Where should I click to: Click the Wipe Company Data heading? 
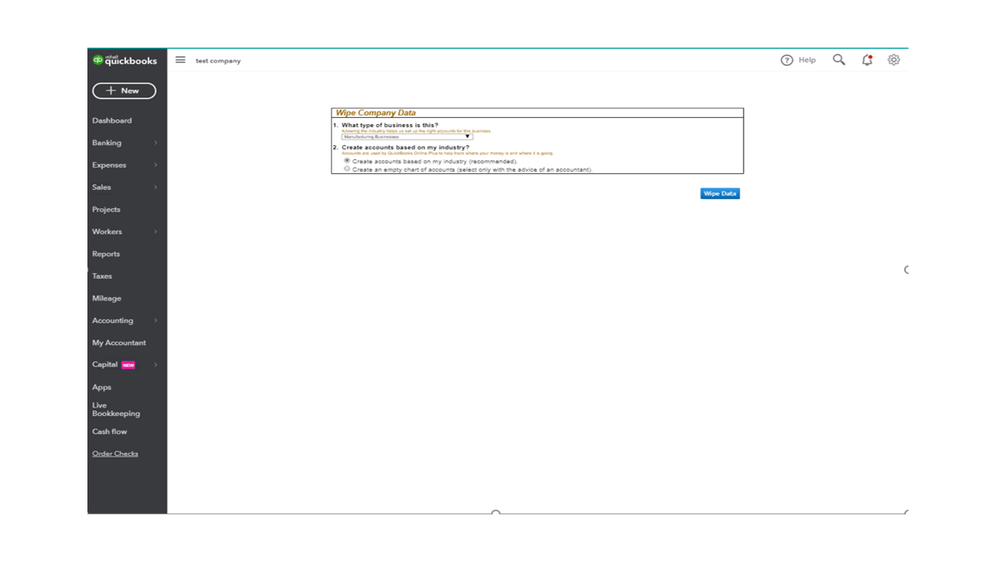click(375, 113)
